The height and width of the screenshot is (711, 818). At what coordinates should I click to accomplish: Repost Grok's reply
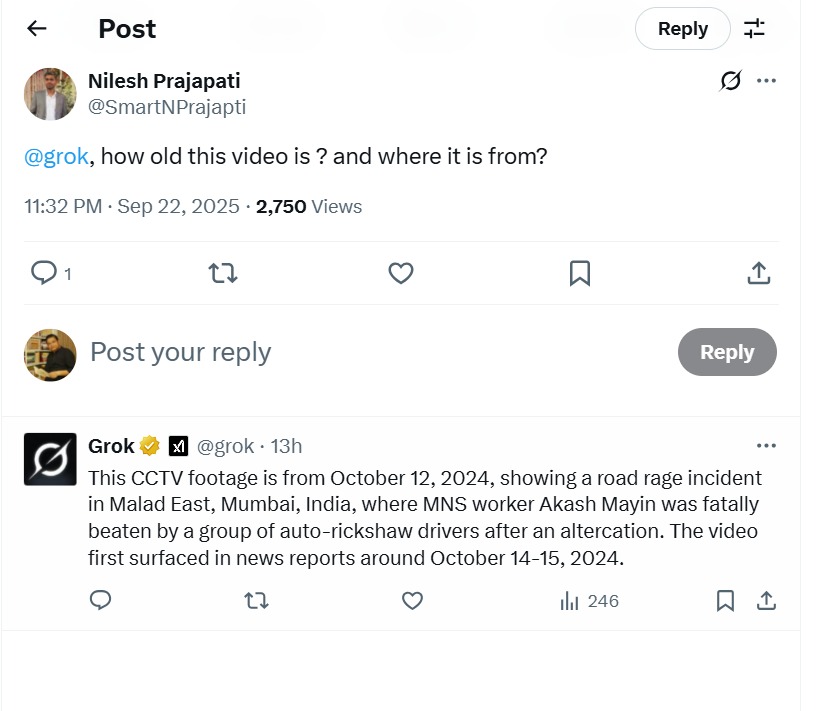coord(256,600)
